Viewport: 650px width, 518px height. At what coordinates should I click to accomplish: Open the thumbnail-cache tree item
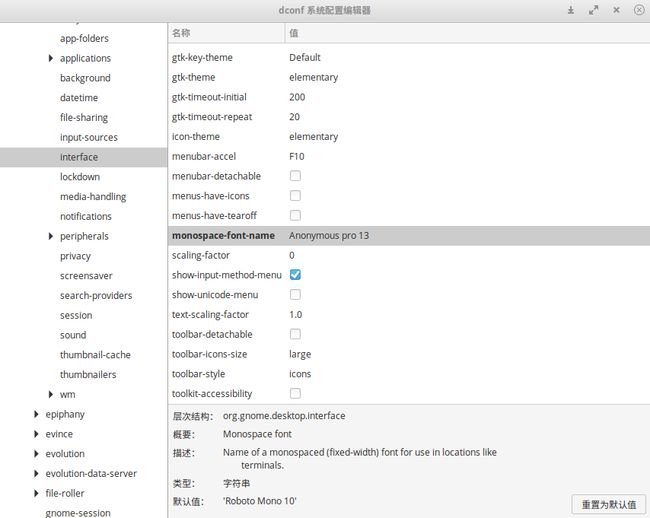point(95,355)
